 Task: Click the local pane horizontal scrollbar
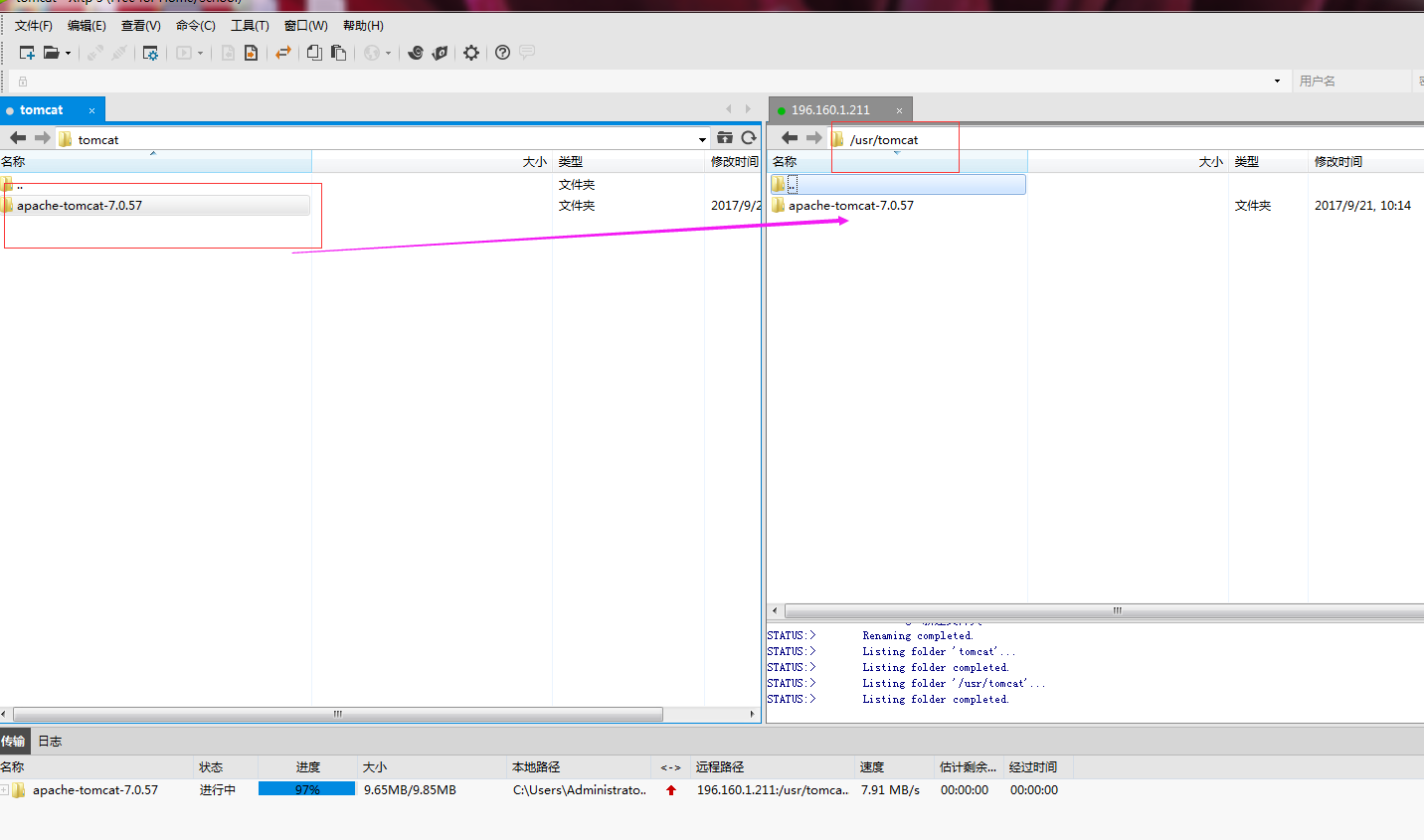point(338,714)
